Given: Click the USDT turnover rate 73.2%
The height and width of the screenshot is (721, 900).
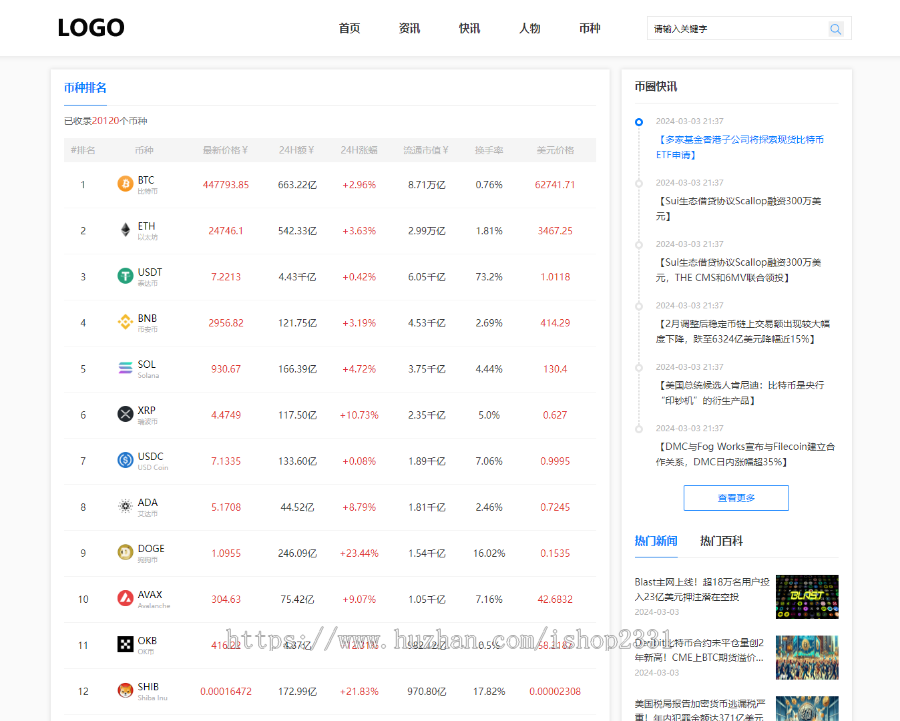Looking at the screenshot, I should pyautogui.click(x=488, y=277).
